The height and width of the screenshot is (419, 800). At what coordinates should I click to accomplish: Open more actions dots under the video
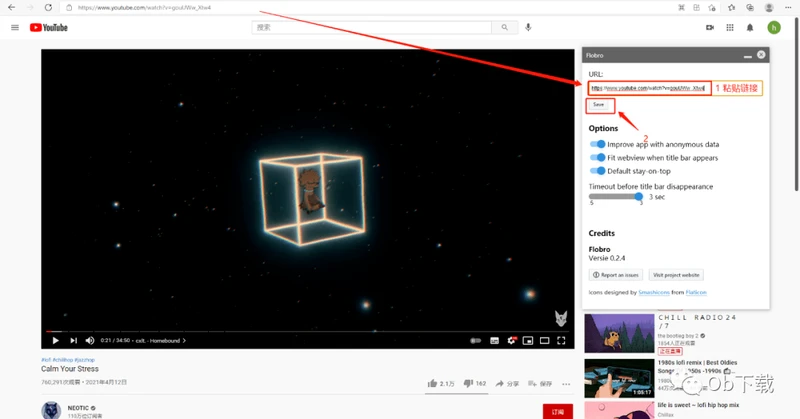point(566,384)
